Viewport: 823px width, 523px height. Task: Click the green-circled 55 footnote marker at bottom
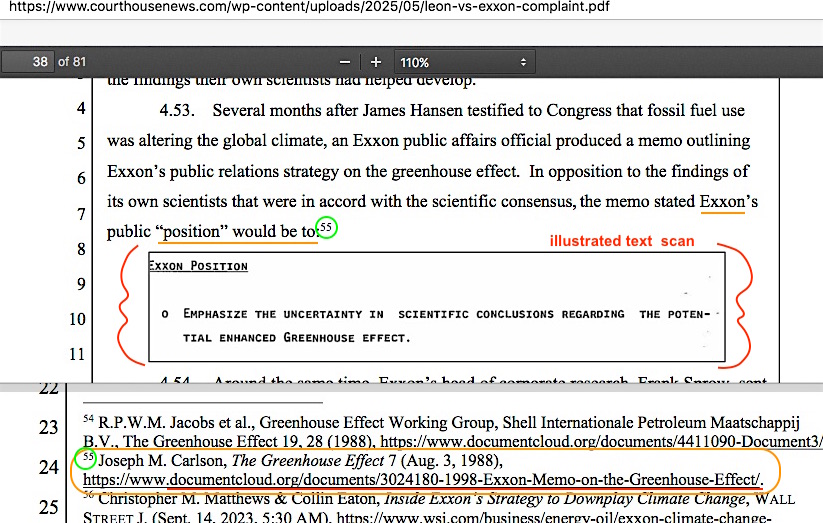[87, 459]
